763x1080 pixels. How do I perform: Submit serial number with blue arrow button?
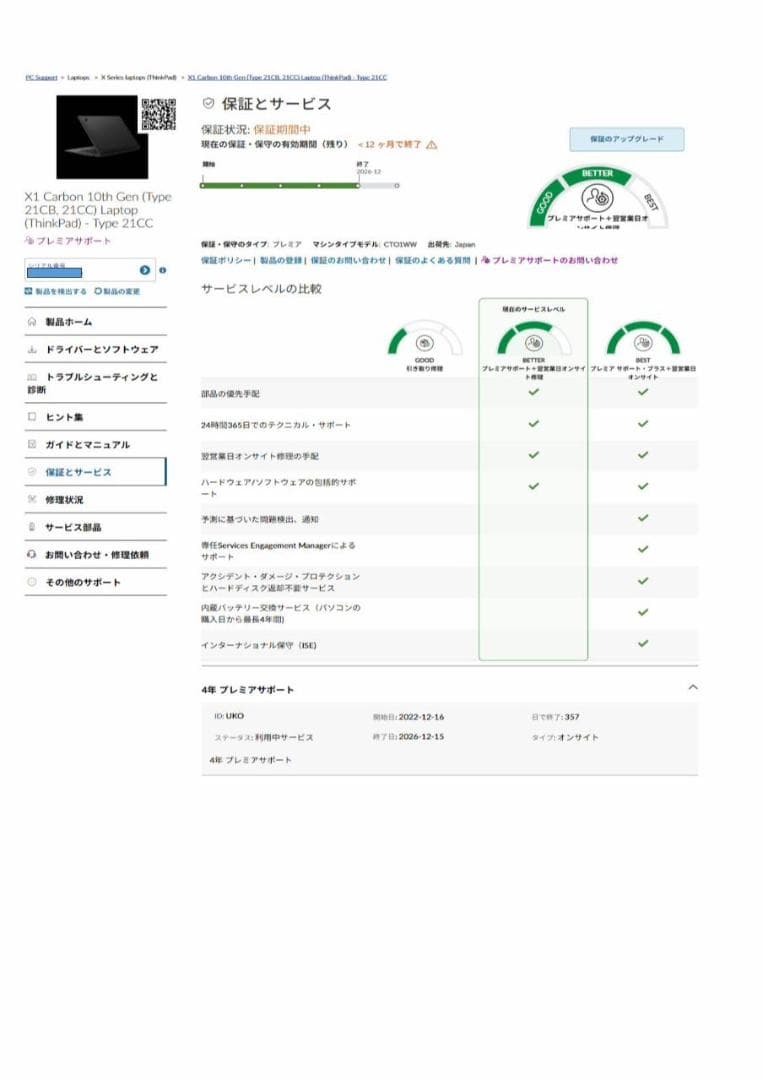[x=145, y=271]
